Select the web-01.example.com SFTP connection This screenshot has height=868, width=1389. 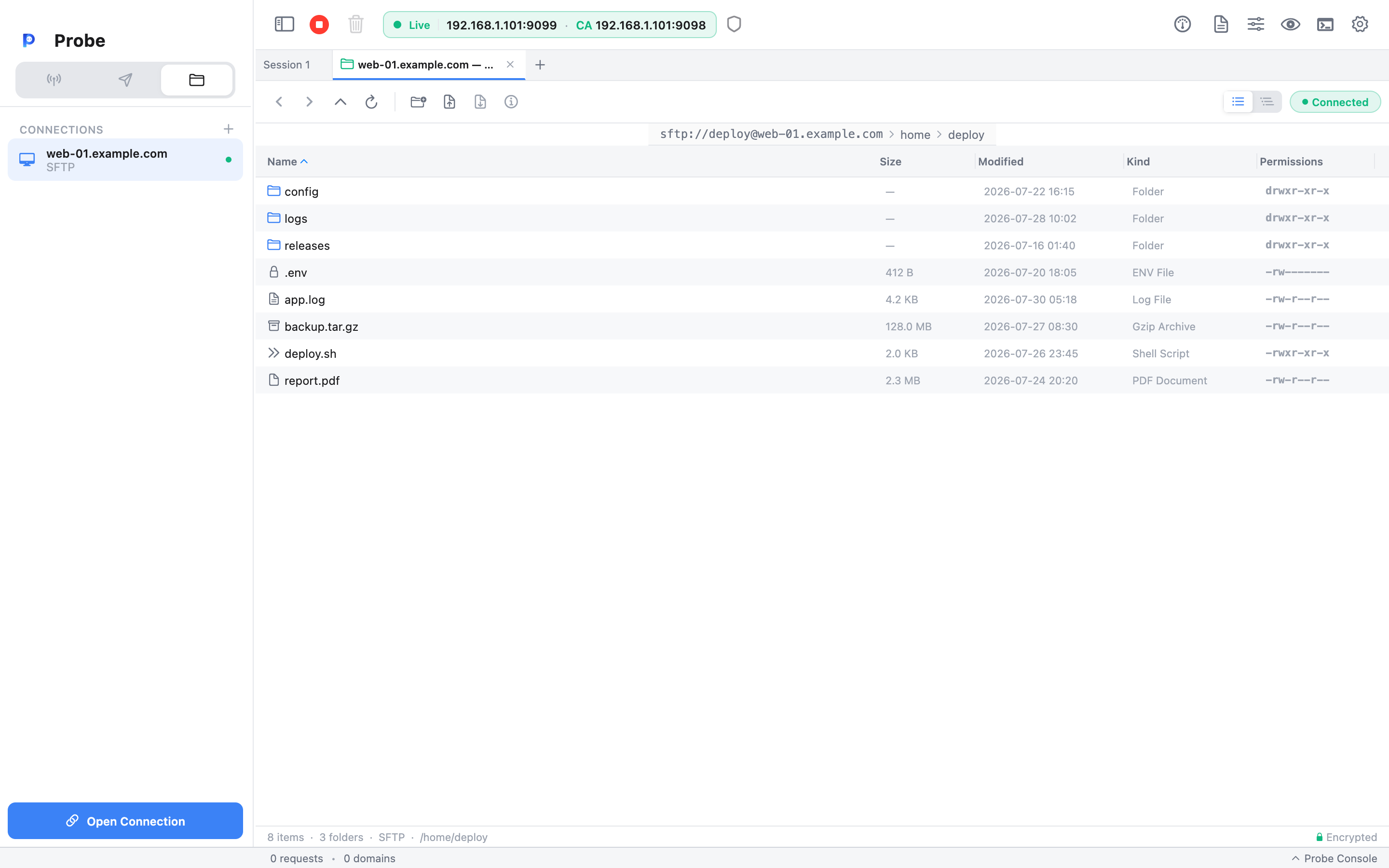(x=125, y=160)
